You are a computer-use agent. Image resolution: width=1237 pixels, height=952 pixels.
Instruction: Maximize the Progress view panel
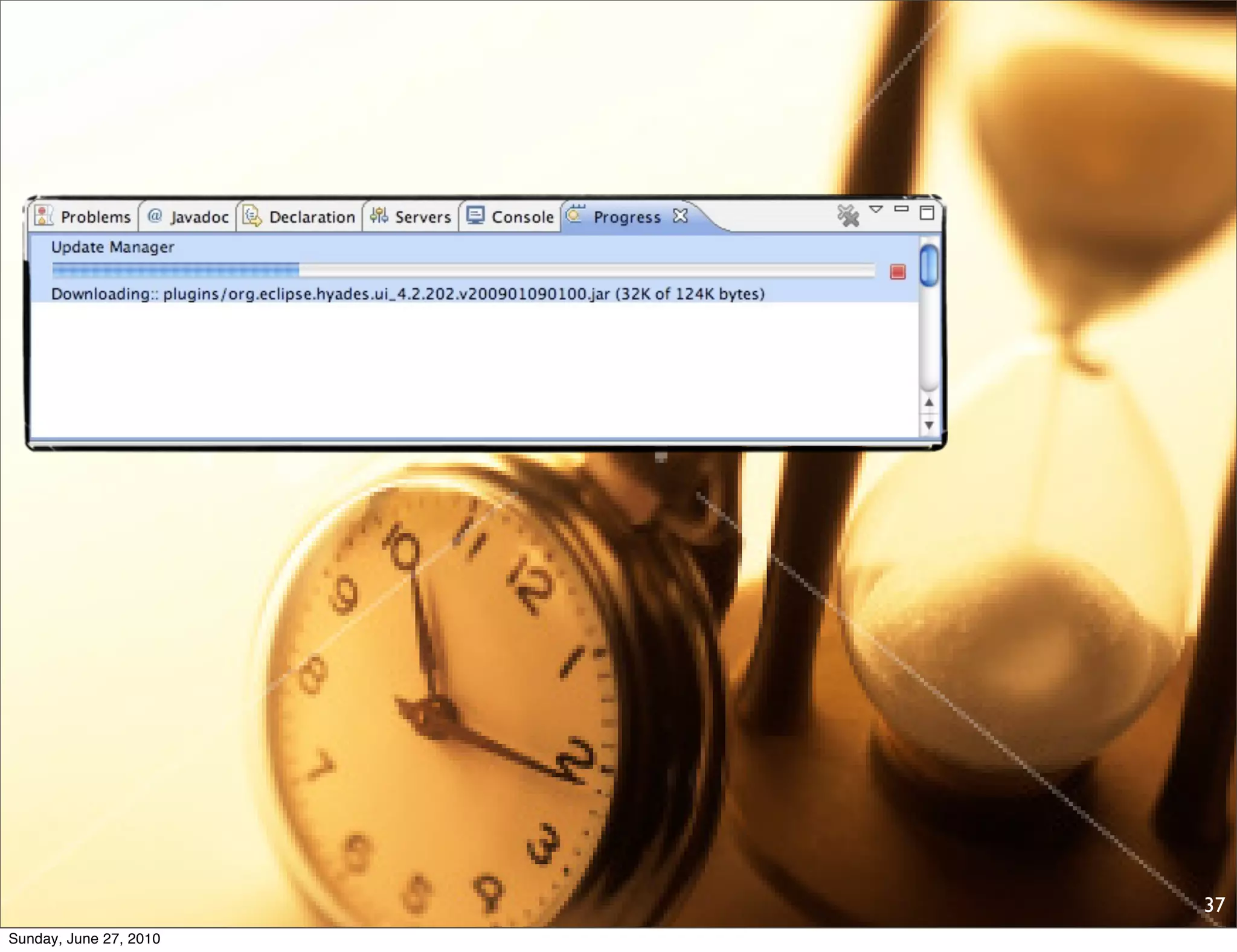[927, 213]
